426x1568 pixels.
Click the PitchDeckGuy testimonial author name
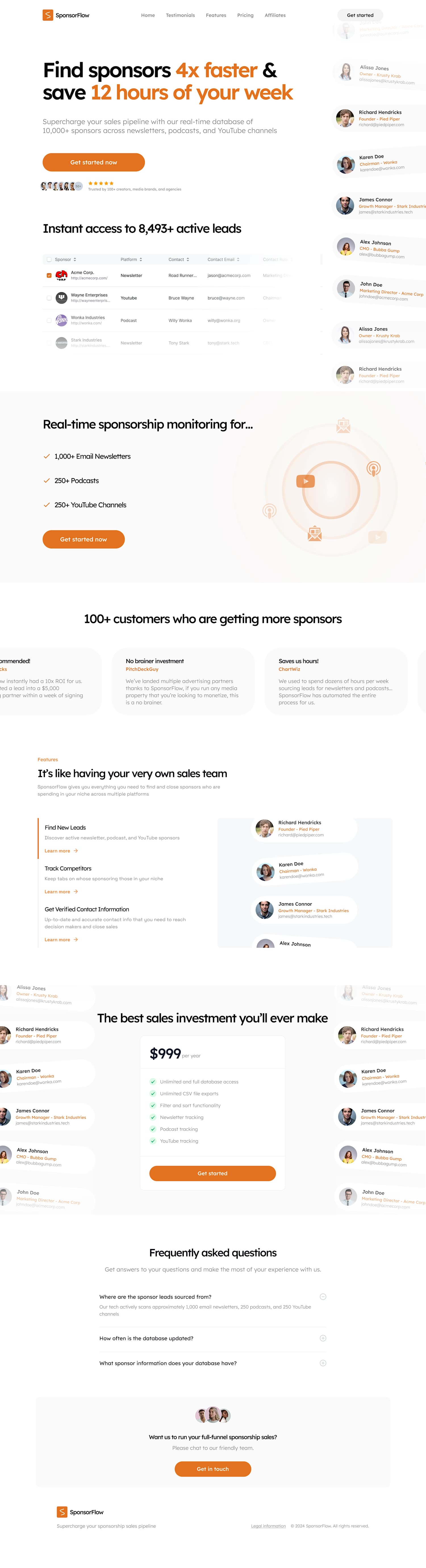(142, 670)
